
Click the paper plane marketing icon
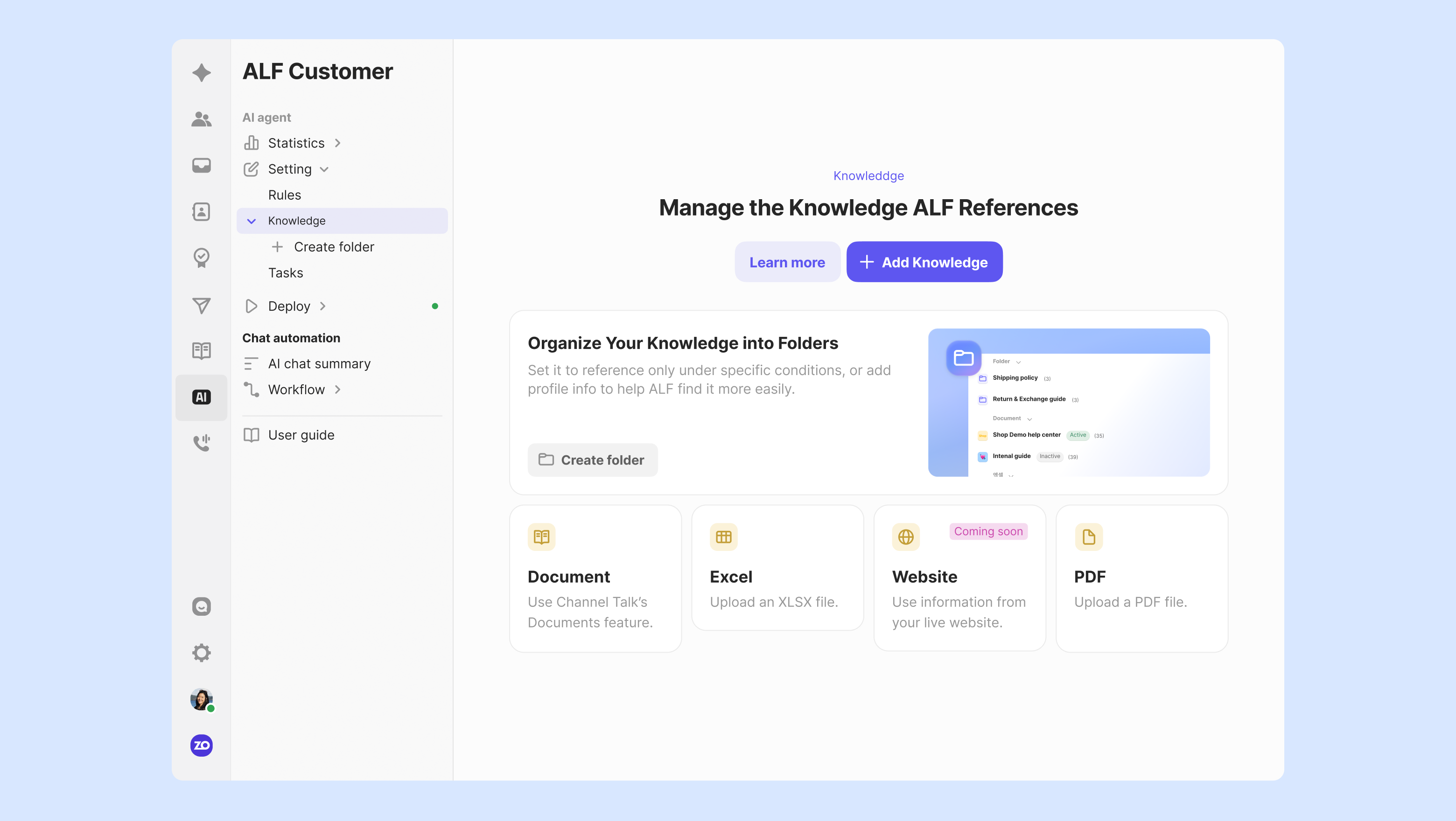click(201, 305)
